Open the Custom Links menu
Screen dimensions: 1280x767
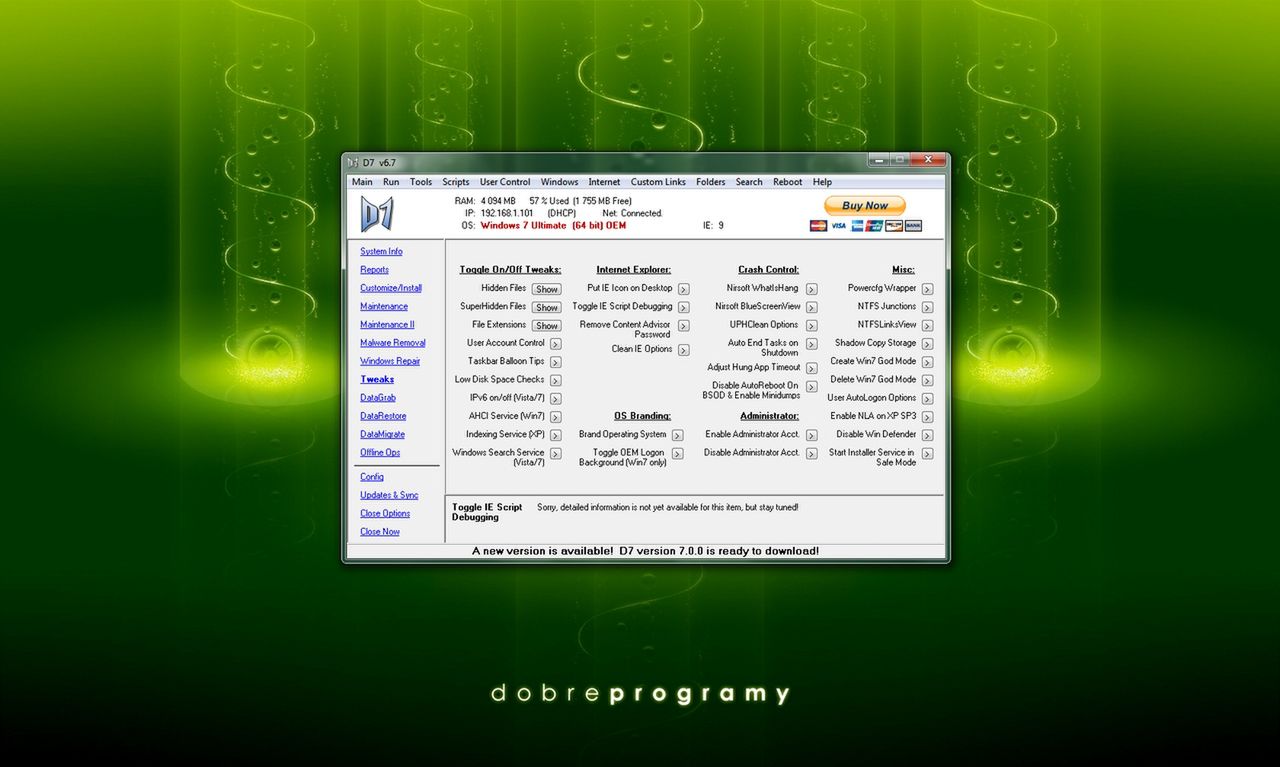[658, 182]
